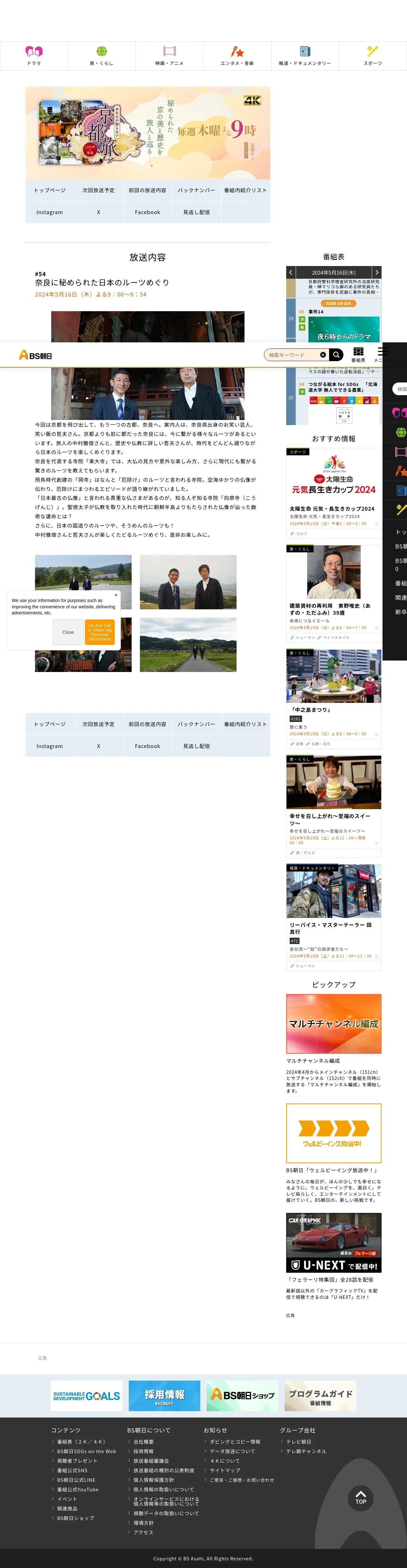Close the privacy notice with X
The width and height of the screenshot is (407, 1568).
(116, 595)
